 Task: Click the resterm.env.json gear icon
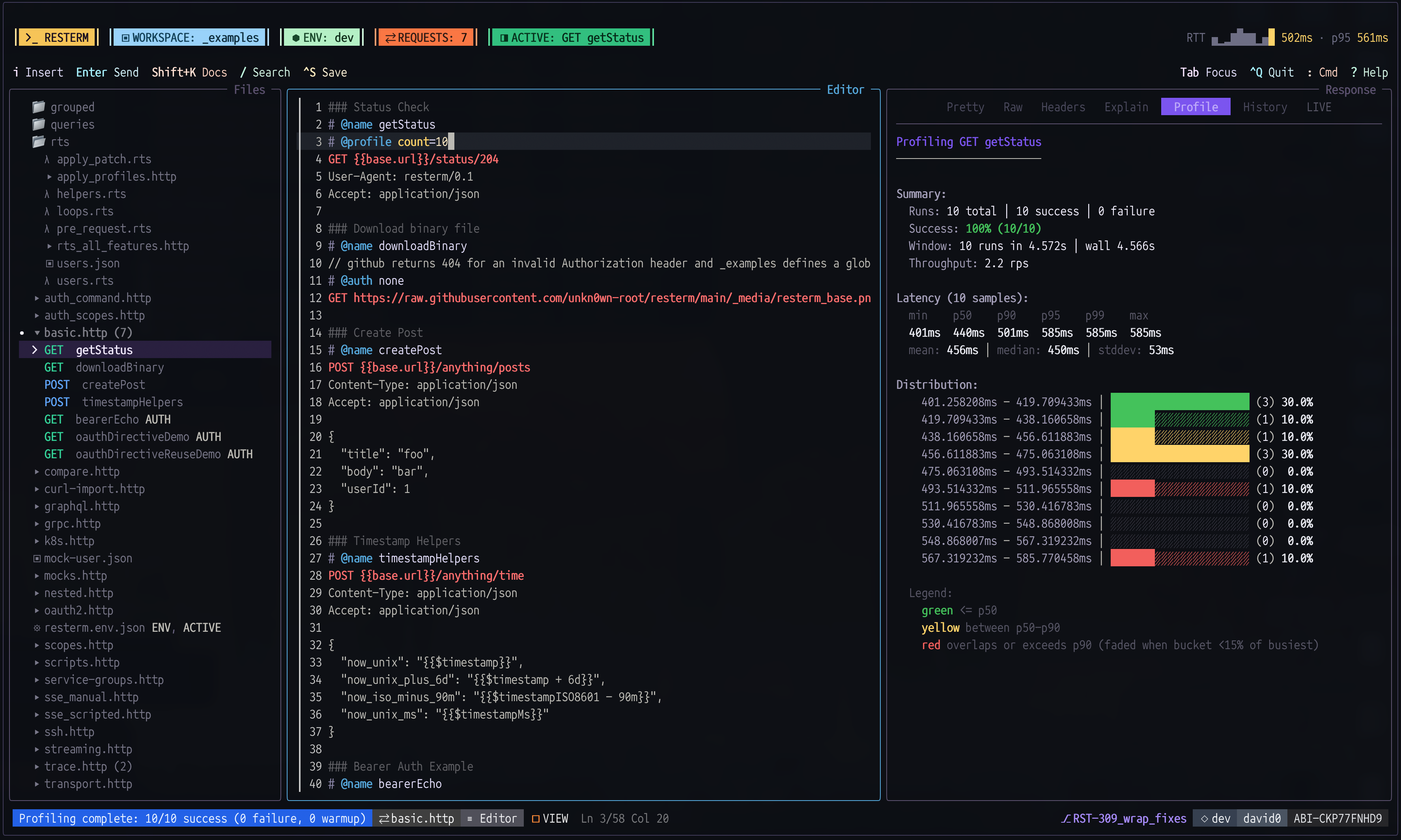[37, 628]
